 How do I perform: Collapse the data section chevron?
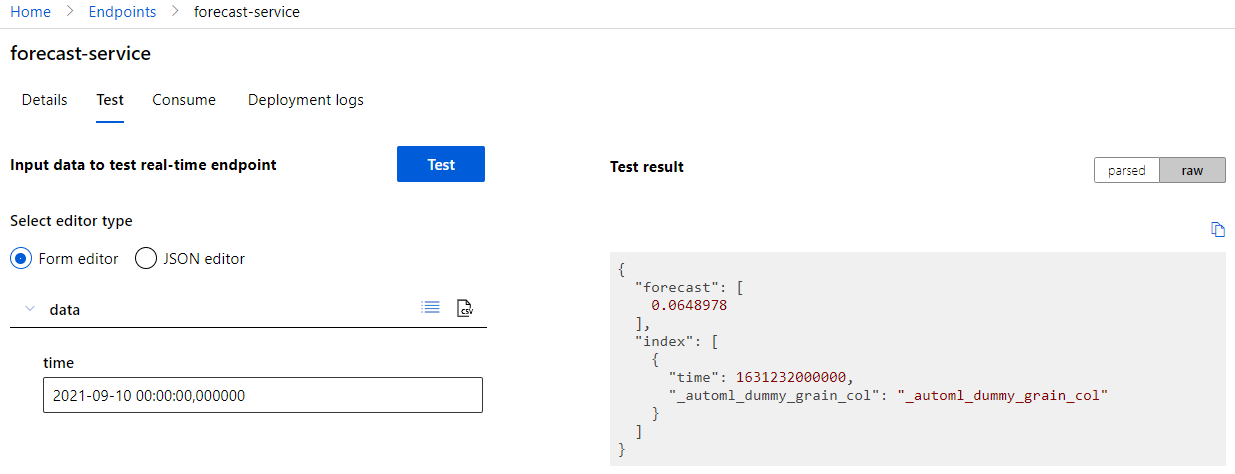30,309
